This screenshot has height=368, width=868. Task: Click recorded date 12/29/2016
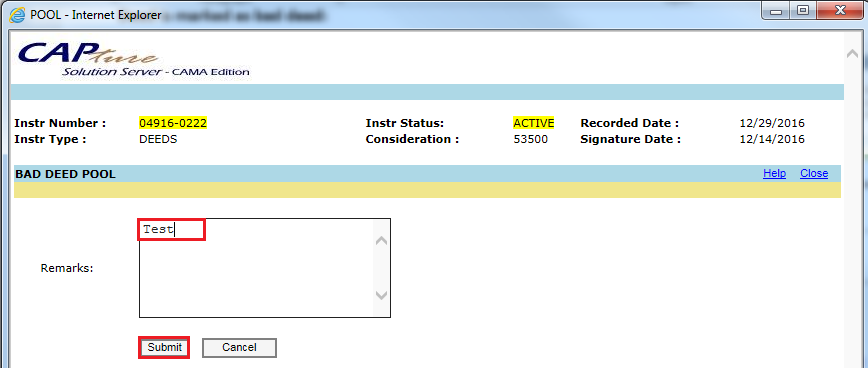pyautogui.click(x=772, y=123)
